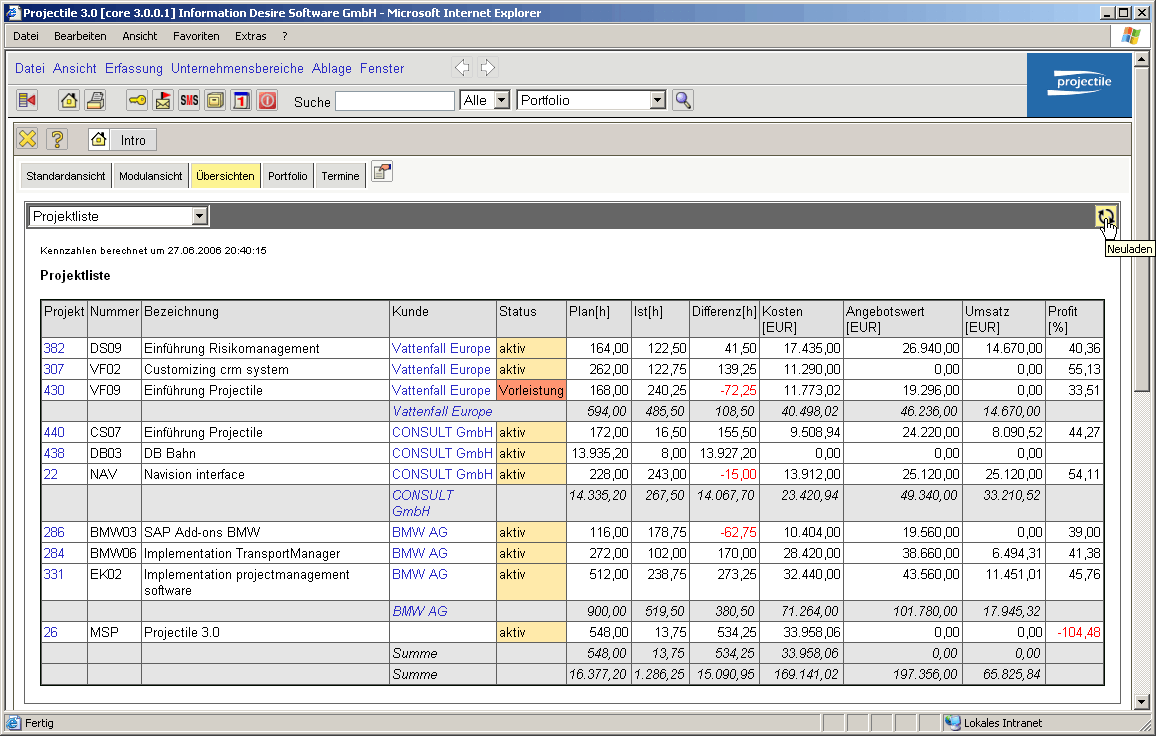Click the Neuladen reload icon
The image size is (1156, 736).
point(1105,216)
